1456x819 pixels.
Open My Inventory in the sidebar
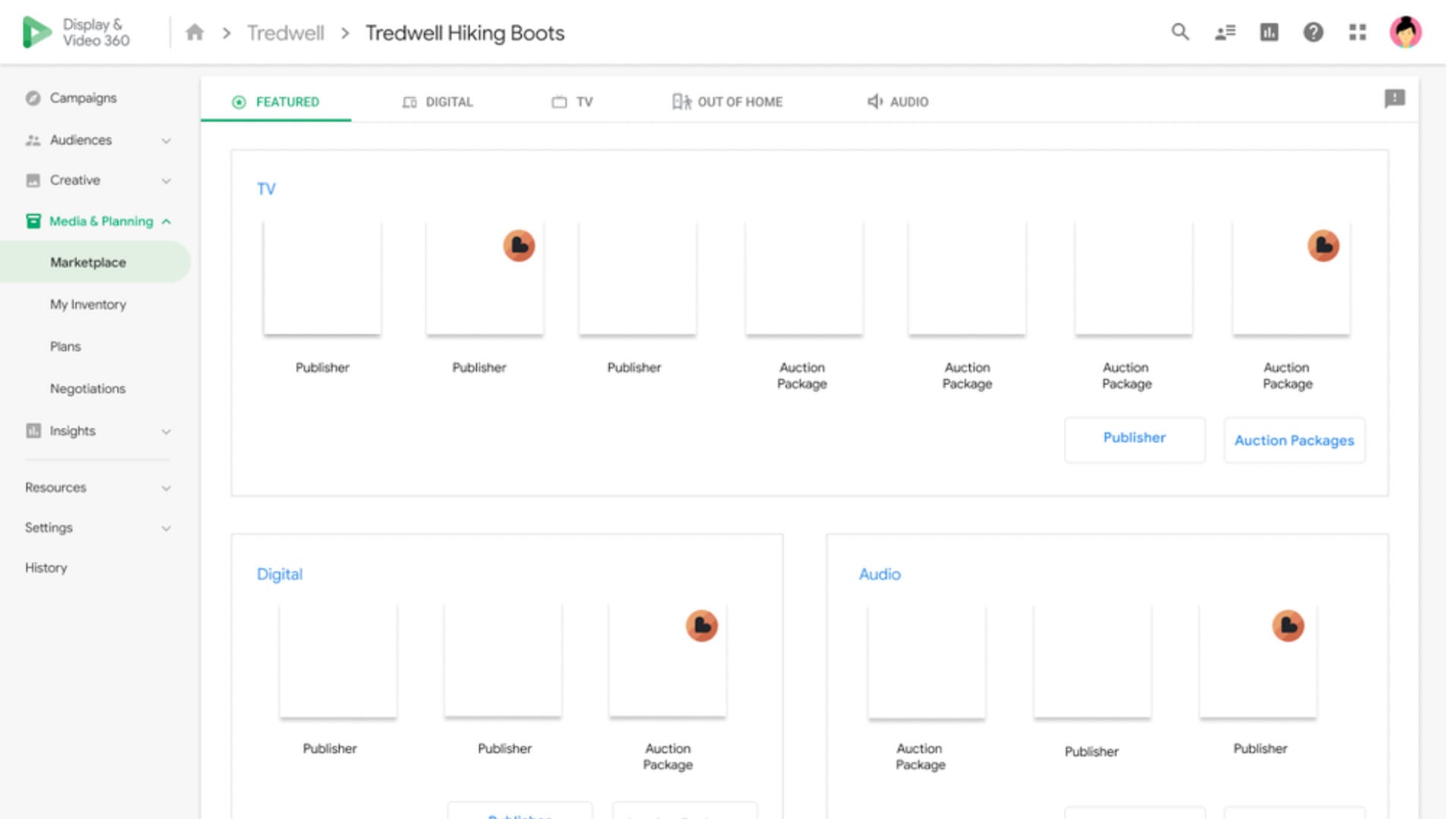(x=88, y=304)
